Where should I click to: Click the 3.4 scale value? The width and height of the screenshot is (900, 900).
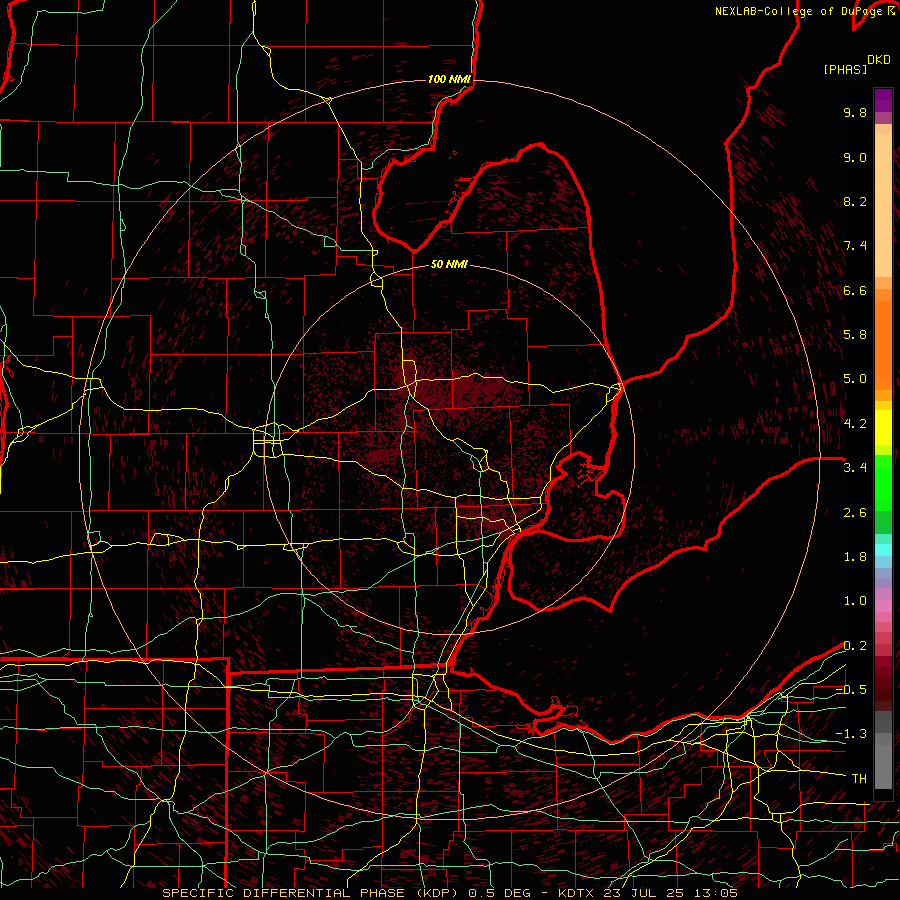[x=855, y=468]
